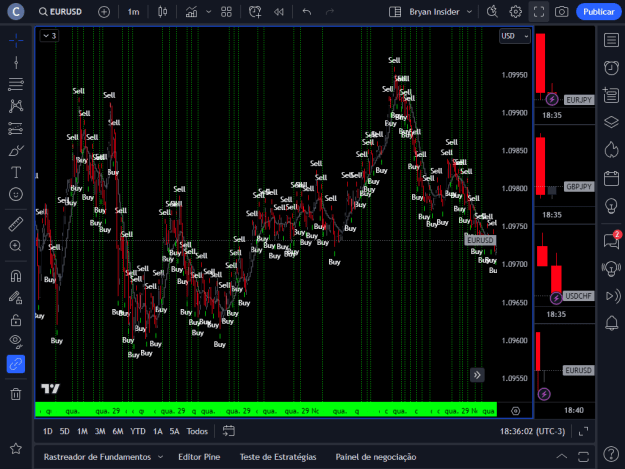
Task: Open the Bryan Insider layout name
Action: pyautogui.click(x=434, y=12)
